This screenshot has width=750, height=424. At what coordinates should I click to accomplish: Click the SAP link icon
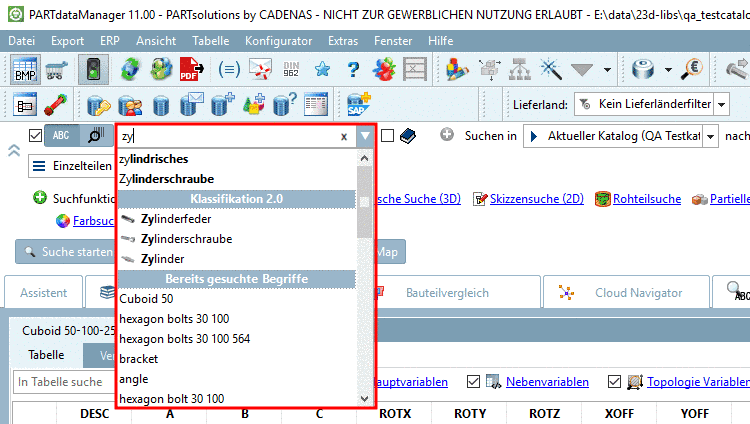(358, 104)
